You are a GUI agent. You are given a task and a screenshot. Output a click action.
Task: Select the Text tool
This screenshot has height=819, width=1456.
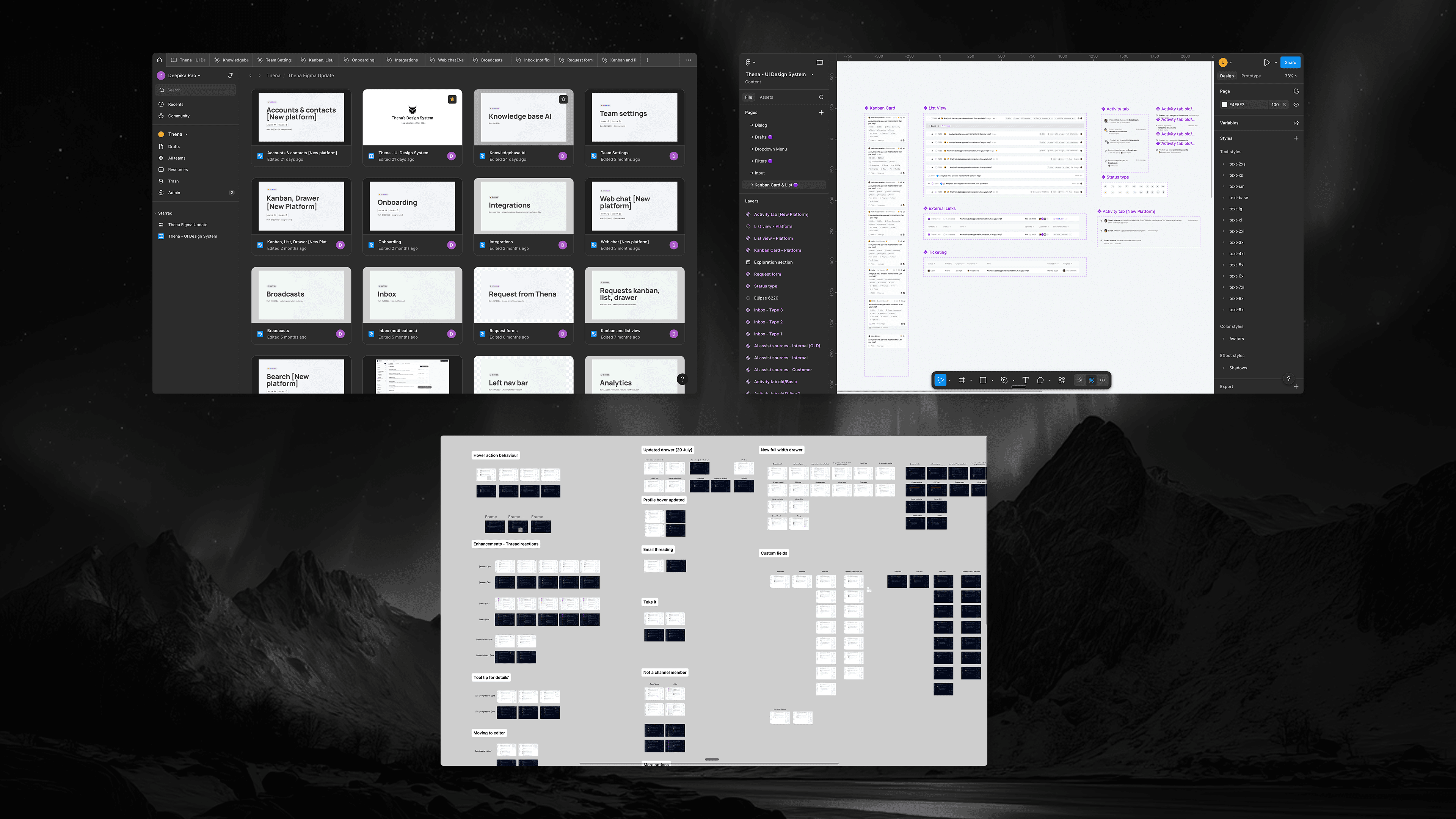pyautogui.click(x=1025, y=380)
